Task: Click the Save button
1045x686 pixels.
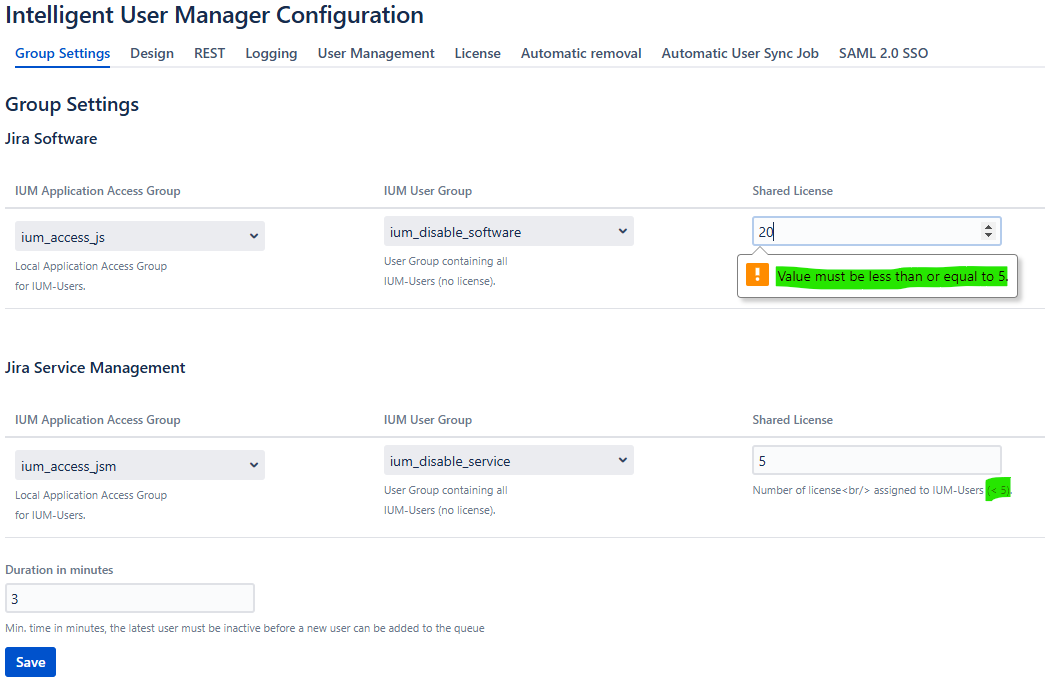Action: 30,662
